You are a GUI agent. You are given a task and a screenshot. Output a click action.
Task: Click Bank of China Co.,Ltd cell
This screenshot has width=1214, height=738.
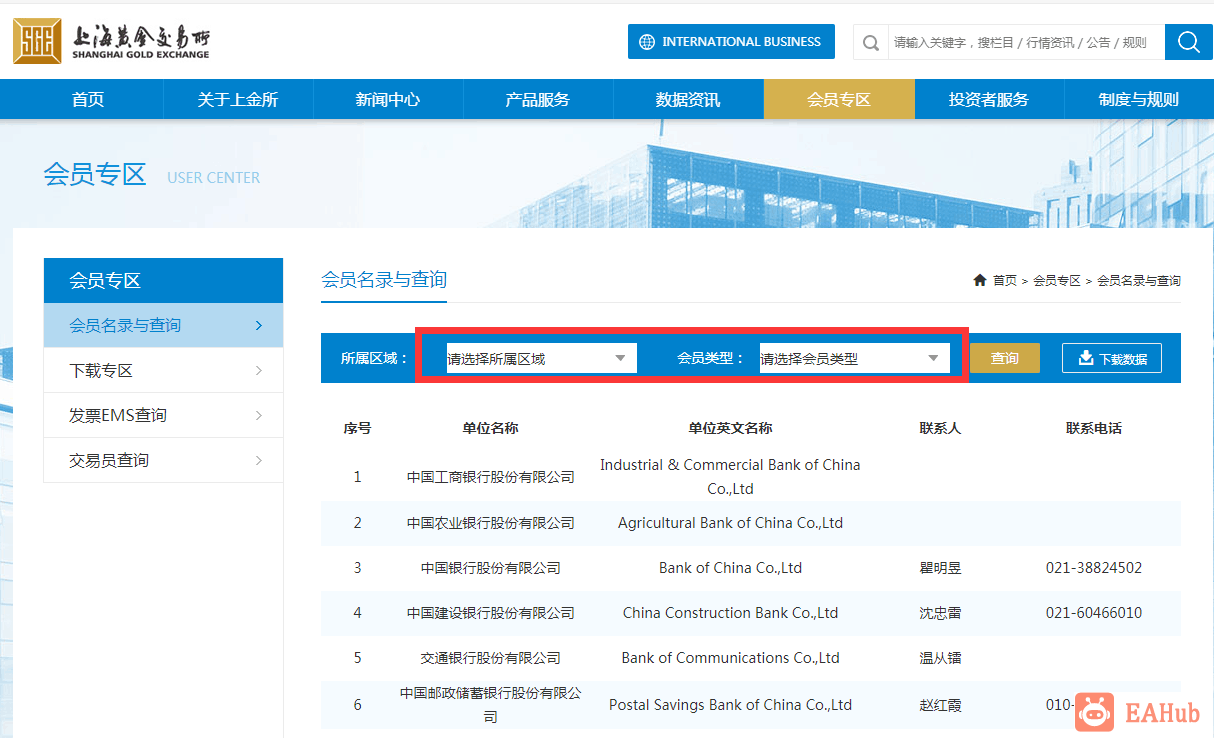pos(730,568)
